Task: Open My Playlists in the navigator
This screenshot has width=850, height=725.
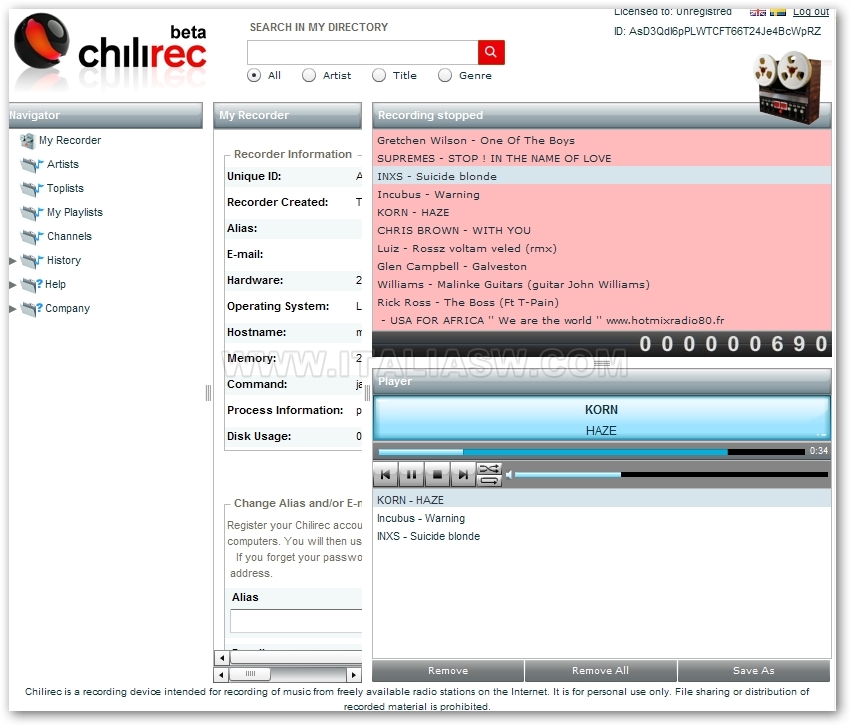Action: [75, 213]
